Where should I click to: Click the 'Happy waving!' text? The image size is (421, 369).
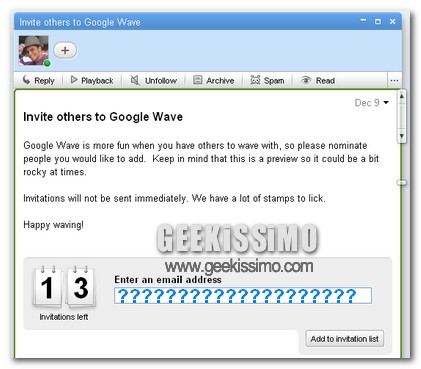[x=53, y=225]
